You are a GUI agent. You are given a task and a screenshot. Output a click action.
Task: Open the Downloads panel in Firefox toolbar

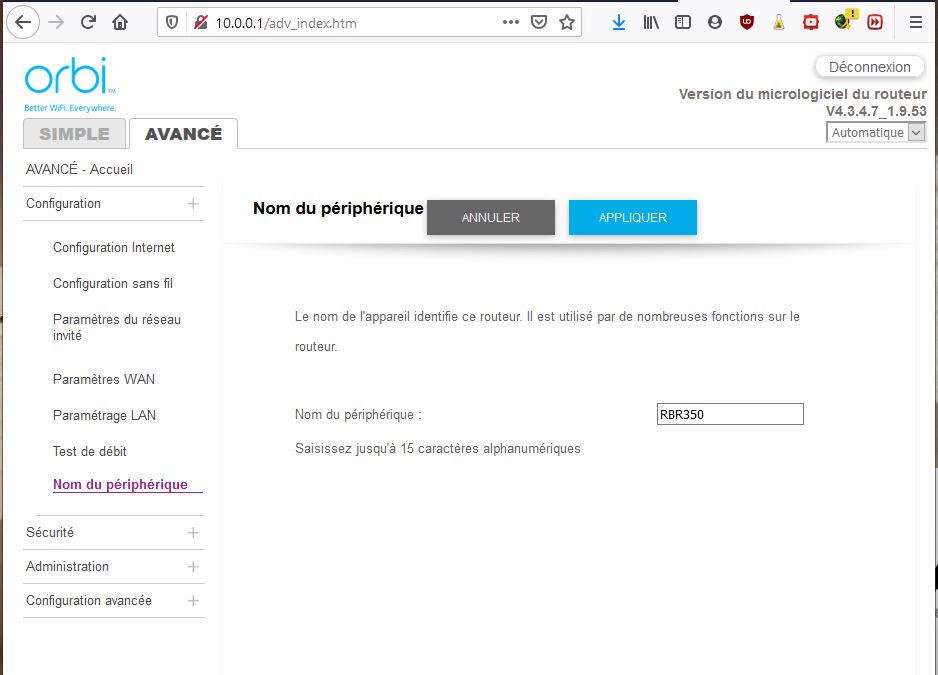(619, 21)
